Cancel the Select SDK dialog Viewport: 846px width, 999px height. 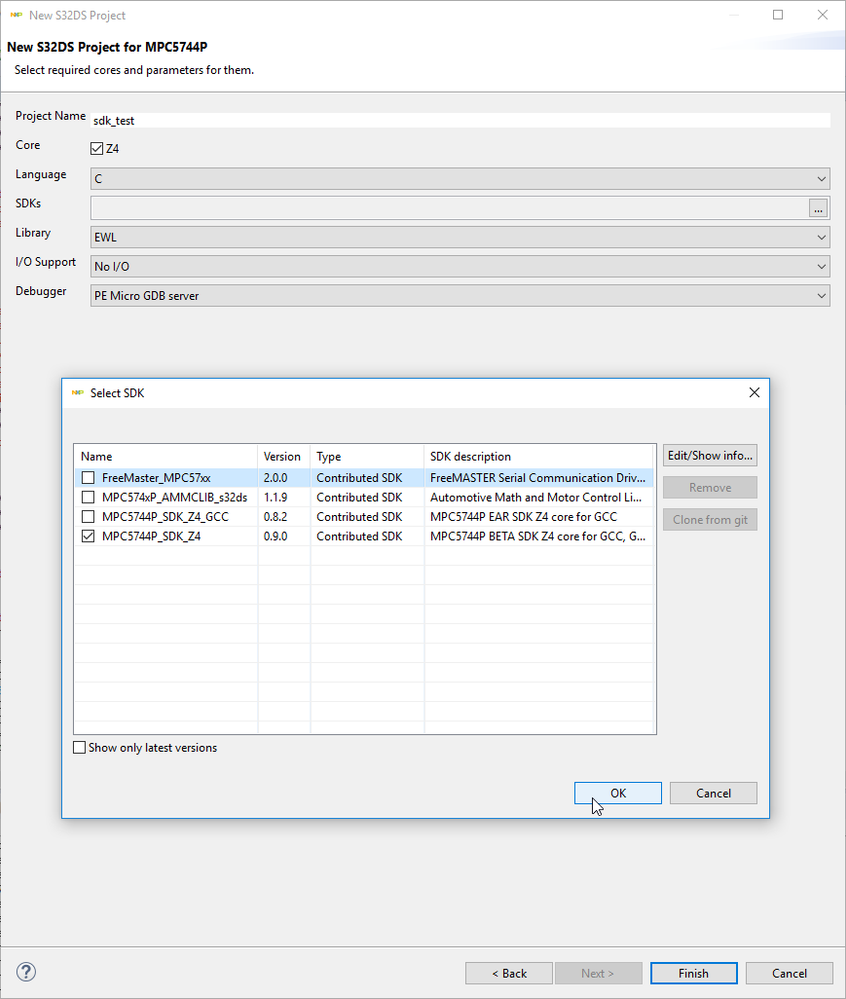tap(713, 793)
